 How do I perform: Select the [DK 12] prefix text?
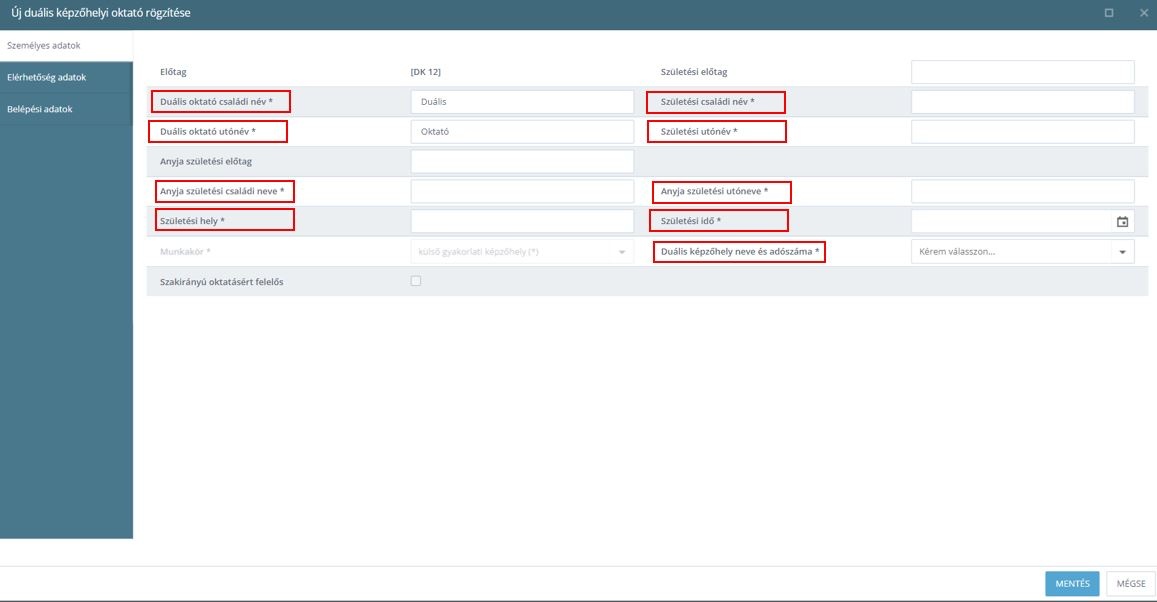(x=425, y=72)
